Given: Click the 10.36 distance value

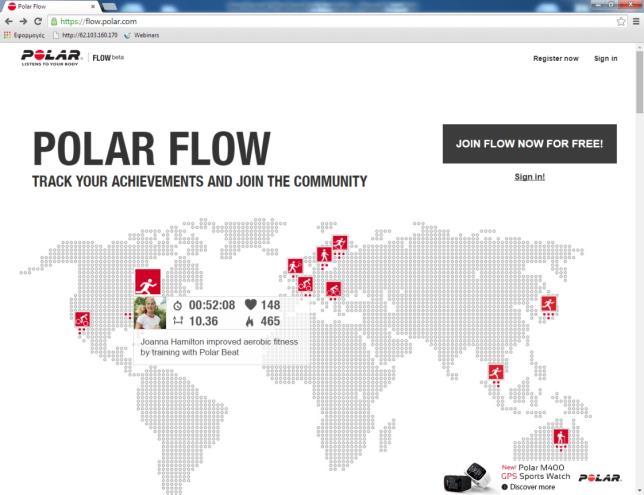Looking at the screenshot, I should click(203, 321).
